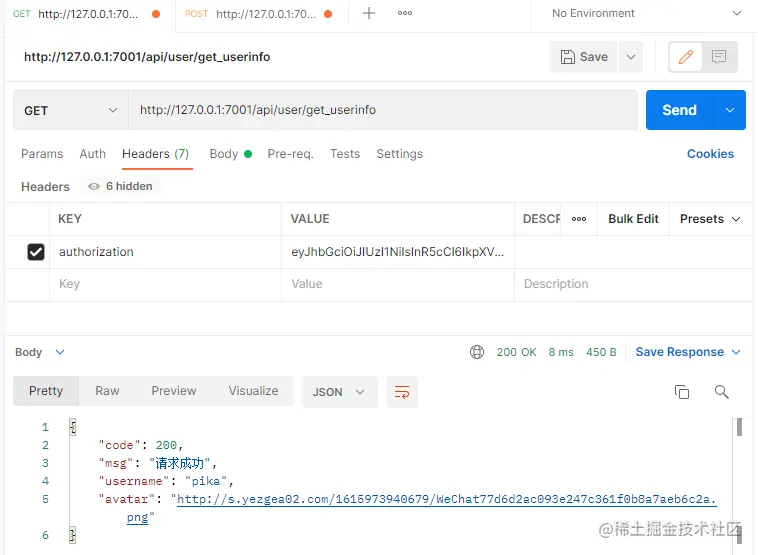Viewport: 758px width, 555px height.
Task: Open the tab options three-dot menu
Action: (x=405, y=13)
